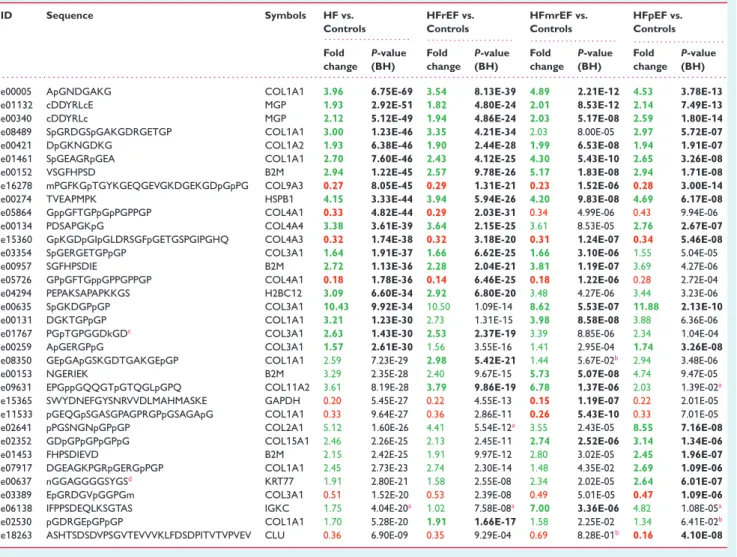This screenshot has width=737, height=557.
Task: Click symbol H2BC12
Action: pos(281,293)
